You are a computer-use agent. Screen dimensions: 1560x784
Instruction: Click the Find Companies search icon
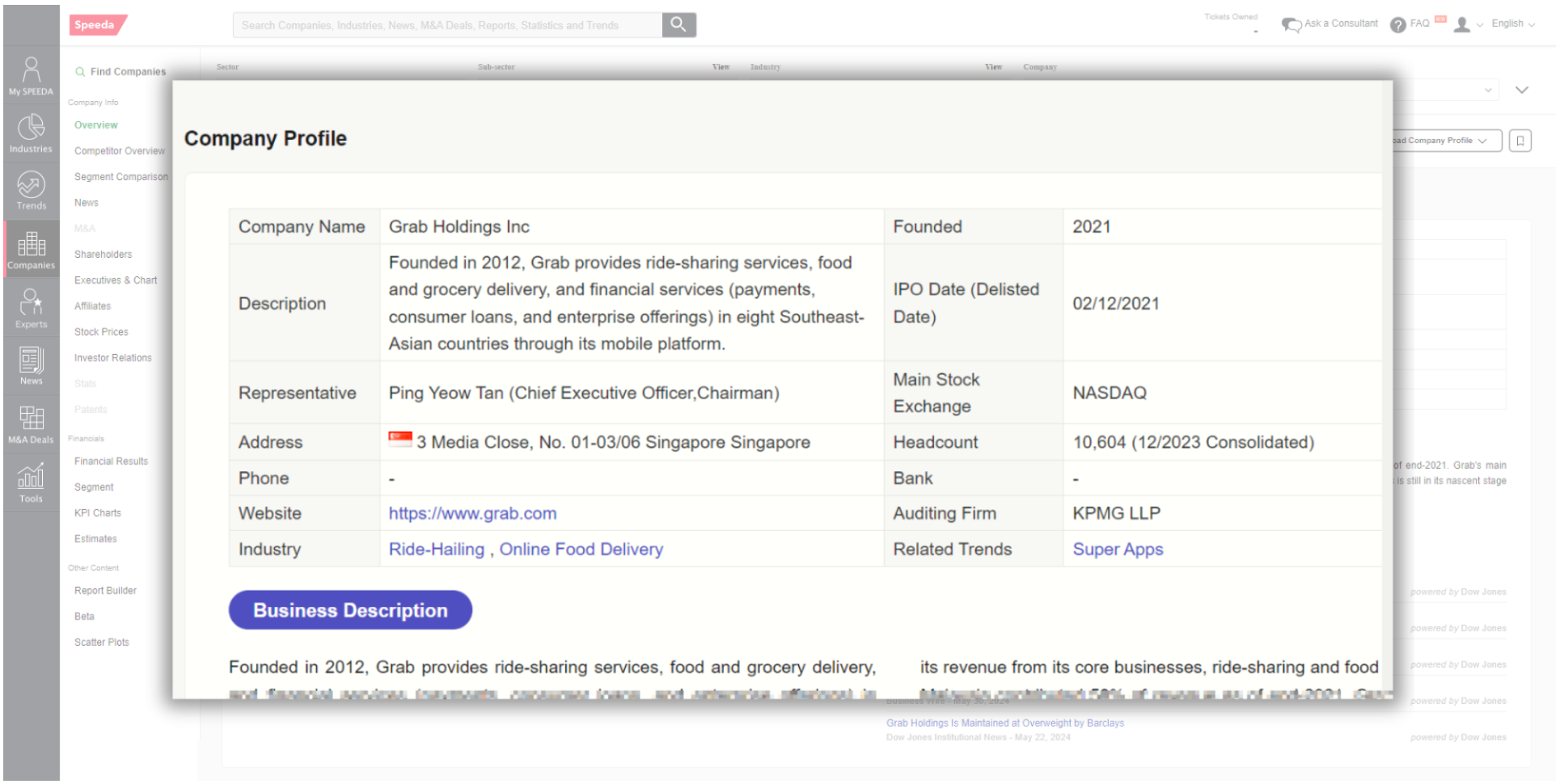(80, 72)
